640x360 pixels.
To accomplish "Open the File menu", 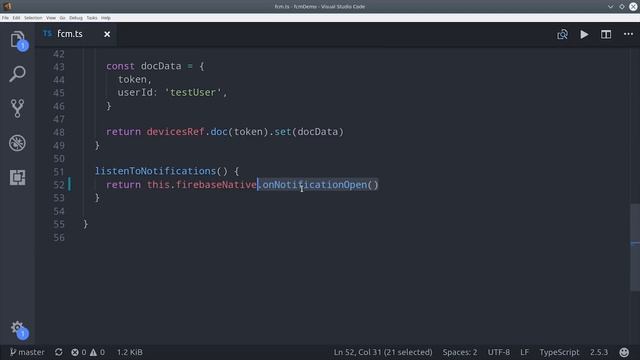I will pyautogui.click(x=5, y=18).
